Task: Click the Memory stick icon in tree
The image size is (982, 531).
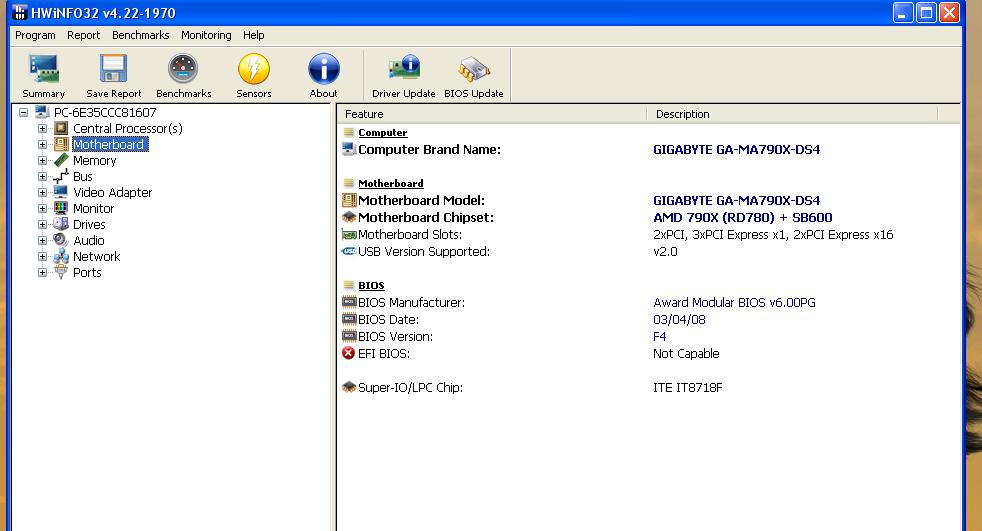Action: tap(61, 160)
